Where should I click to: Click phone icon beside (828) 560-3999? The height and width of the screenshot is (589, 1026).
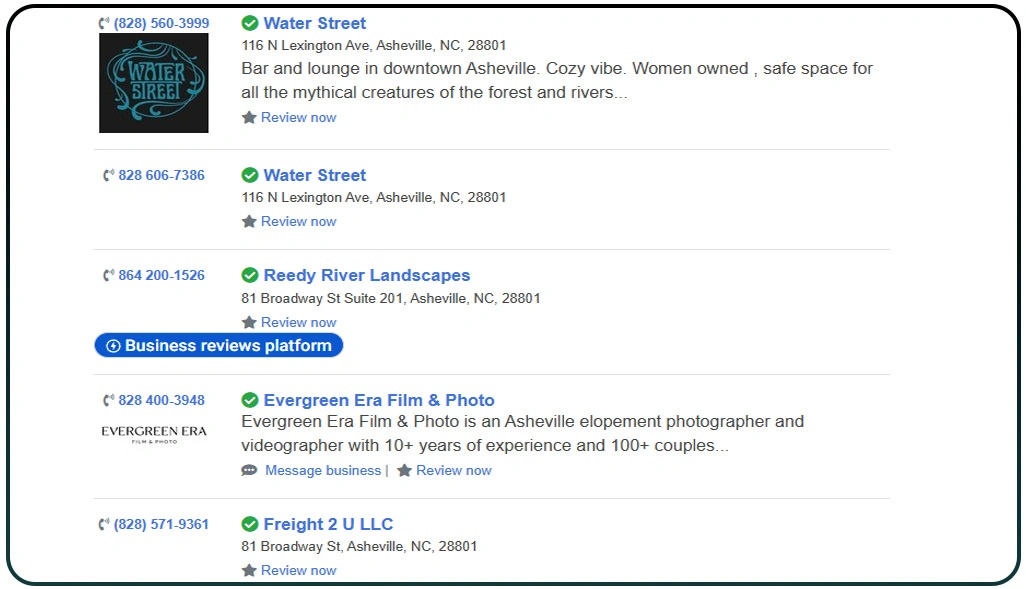(104, 24)
